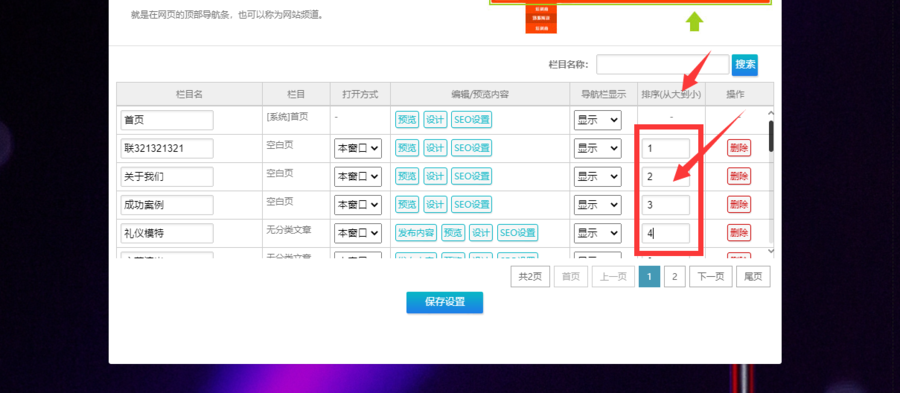900x393 pixels.
Task: Edit the 礼仪模特 column name field
Action: click(167, 233)
